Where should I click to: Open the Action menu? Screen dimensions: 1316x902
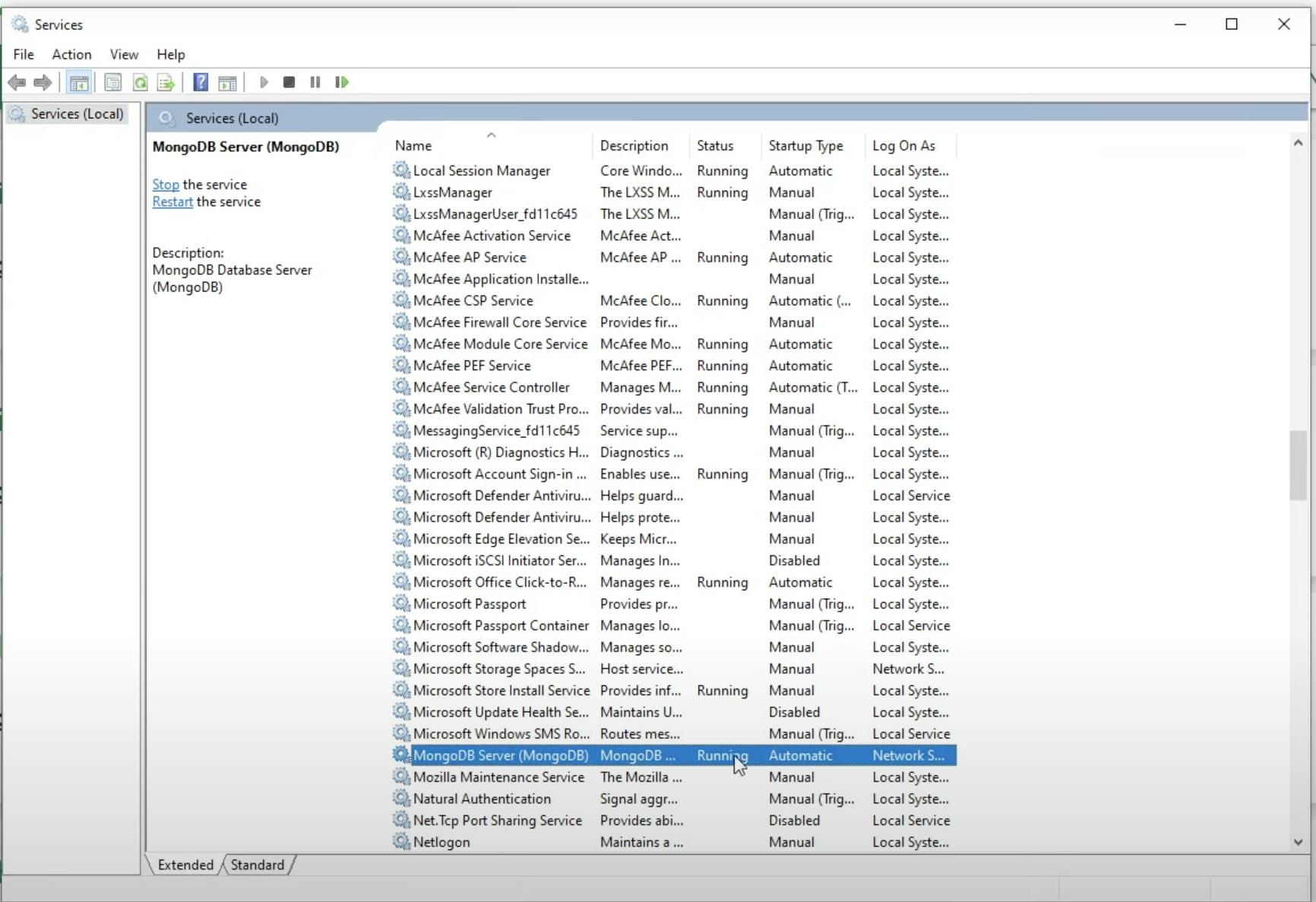(71, 54)
